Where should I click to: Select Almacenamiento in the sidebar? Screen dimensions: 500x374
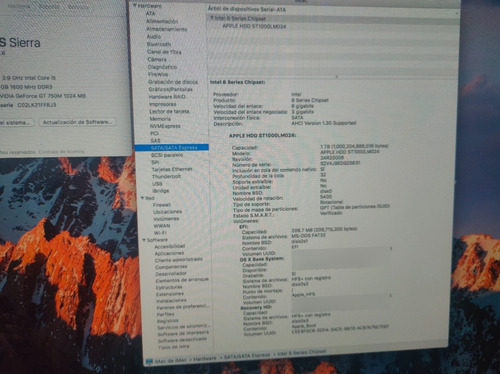click(167, 29)
